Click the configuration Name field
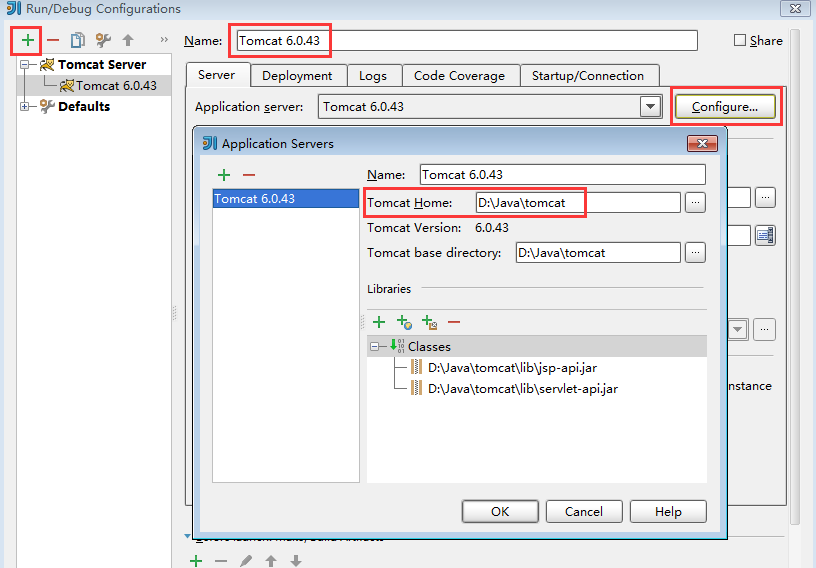Screen dimensions: 816x568 coord(466,41)
